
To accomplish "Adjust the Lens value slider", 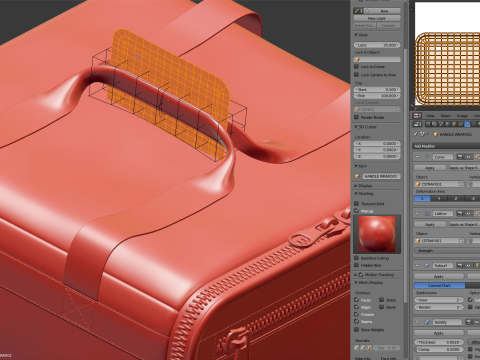I will point(377,45).
